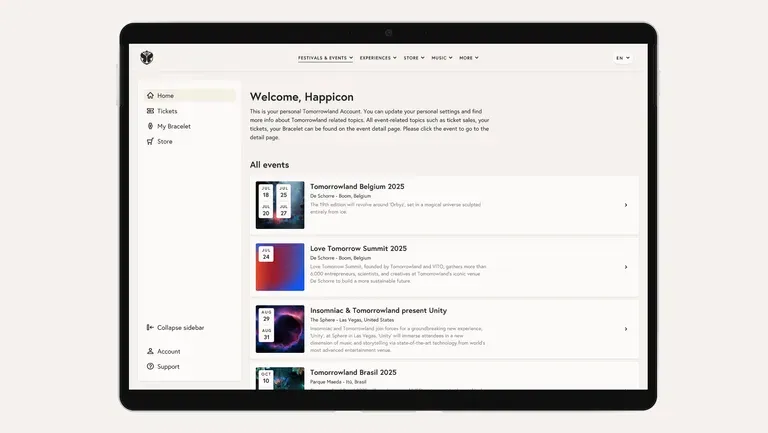The image size is (768, 433).
Task: Click the Tomorrowland Belgium 2025 thumbnail
Action: tap(280, 205)
